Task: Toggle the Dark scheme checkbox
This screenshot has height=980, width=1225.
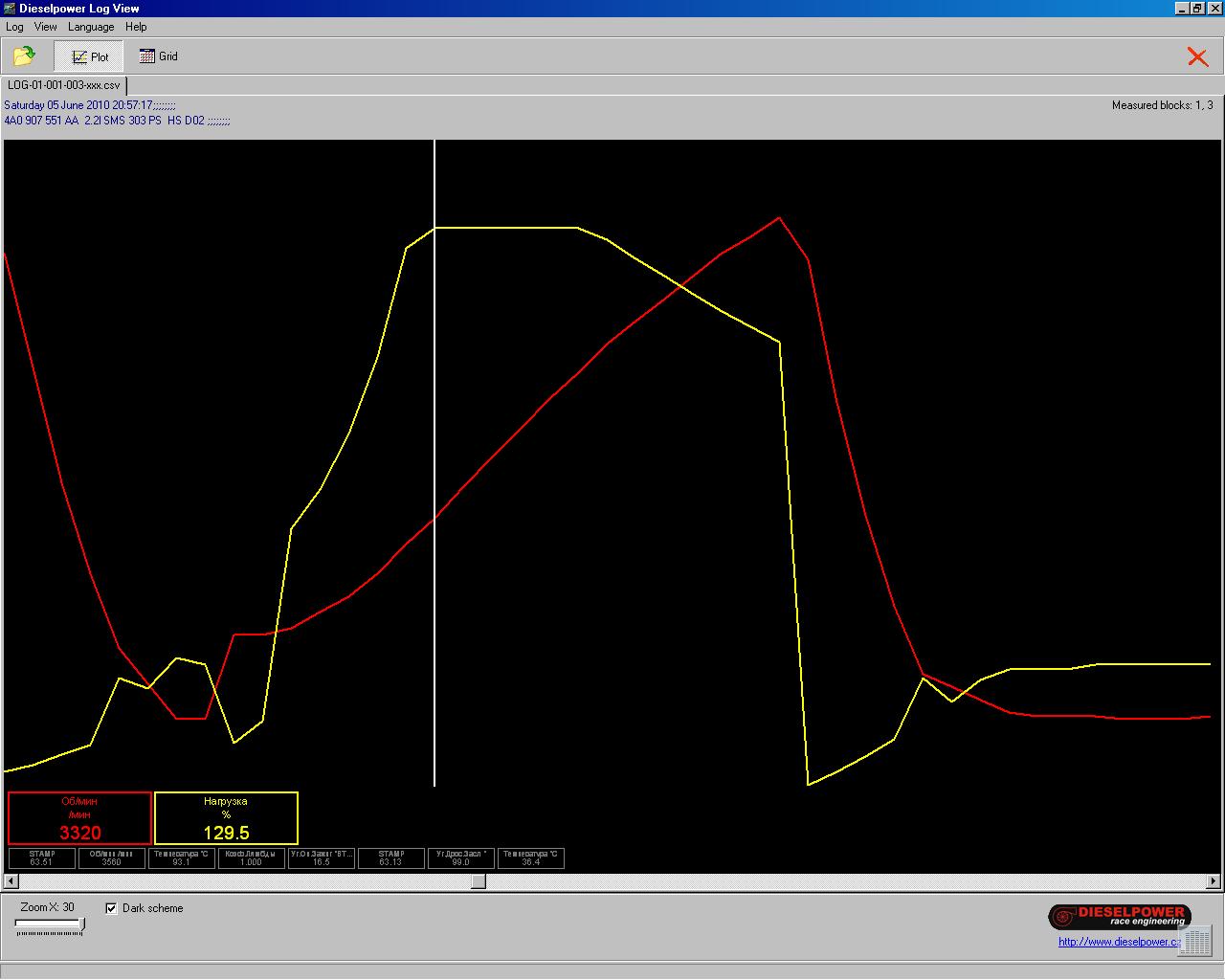Action: pyautogui.click(x=111, y=908)
